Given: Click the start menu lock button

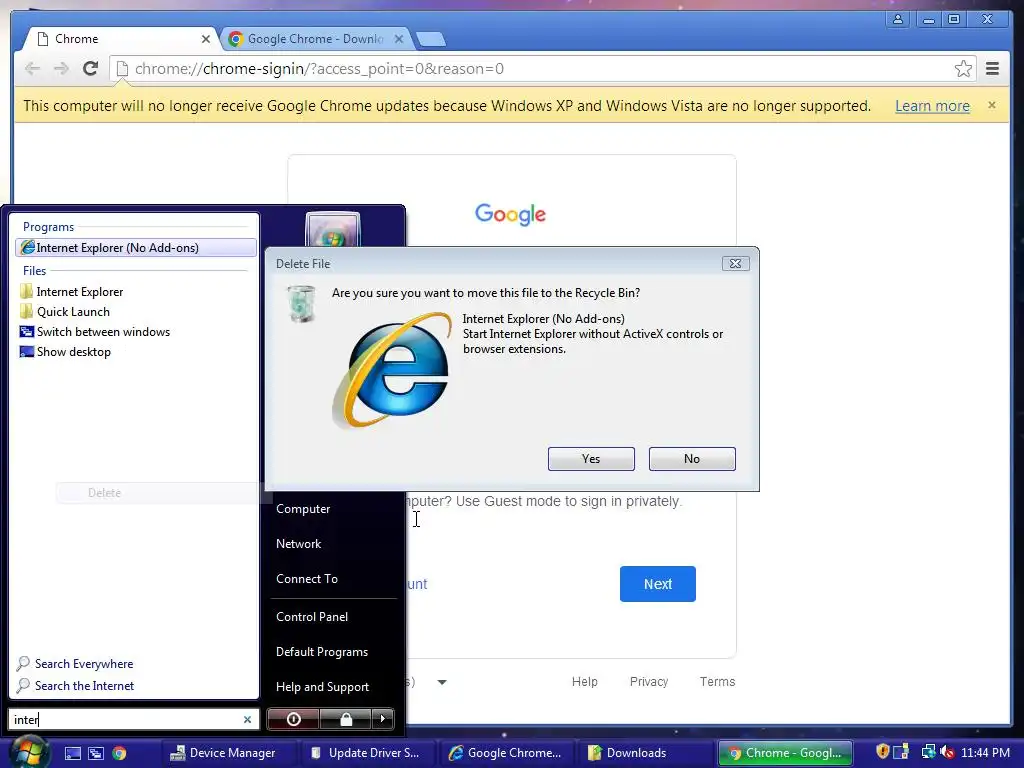Looking at the screenshot, I should point(345,719).
